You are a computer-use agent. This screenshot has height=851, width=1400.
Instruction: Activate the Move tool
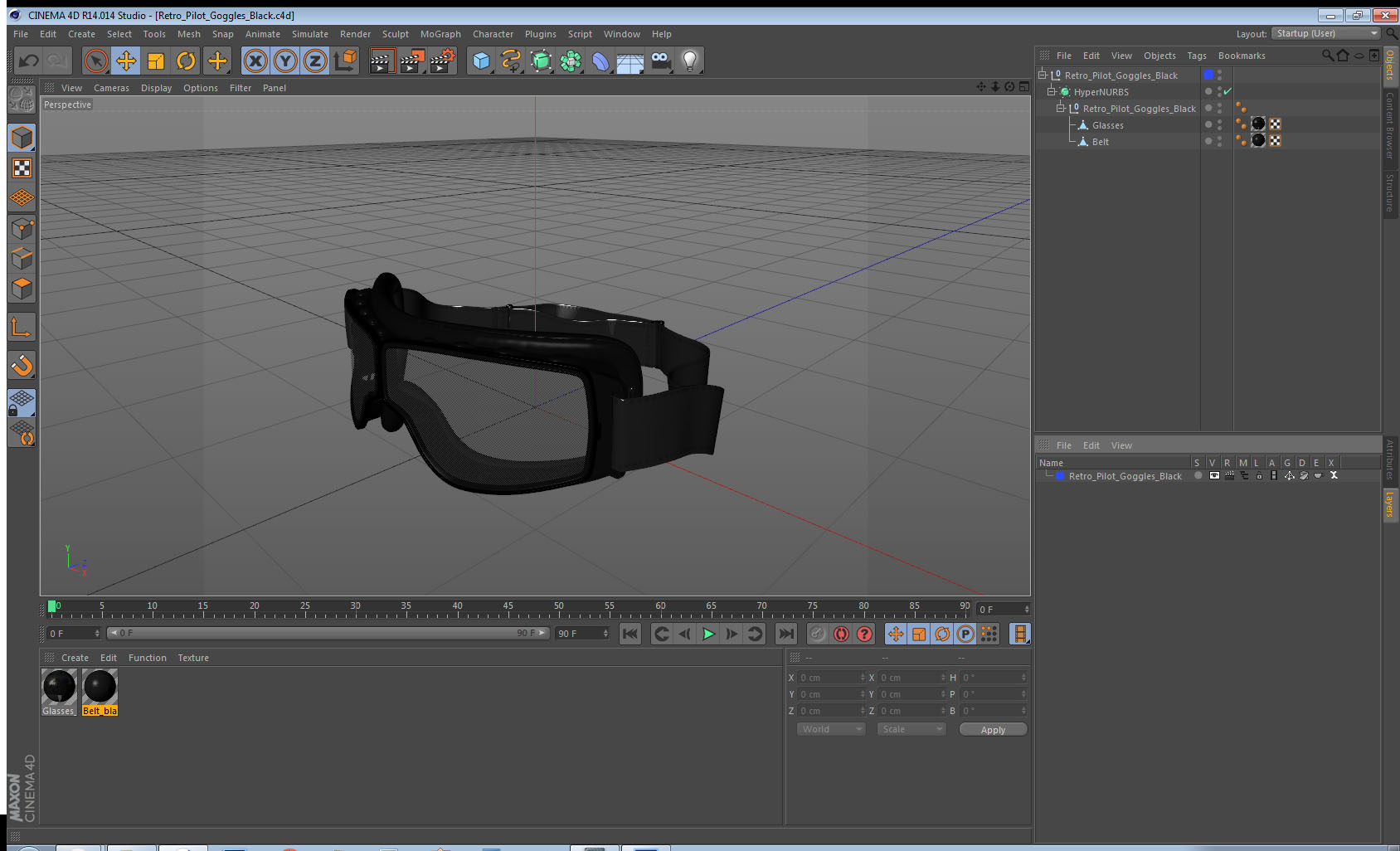126,61
